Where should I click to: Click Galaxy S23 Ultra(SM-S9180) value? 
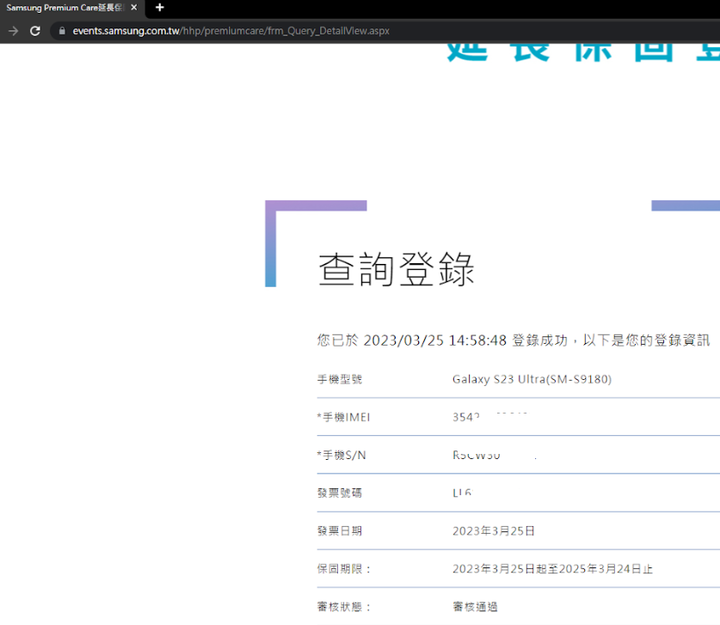[532, 379]
